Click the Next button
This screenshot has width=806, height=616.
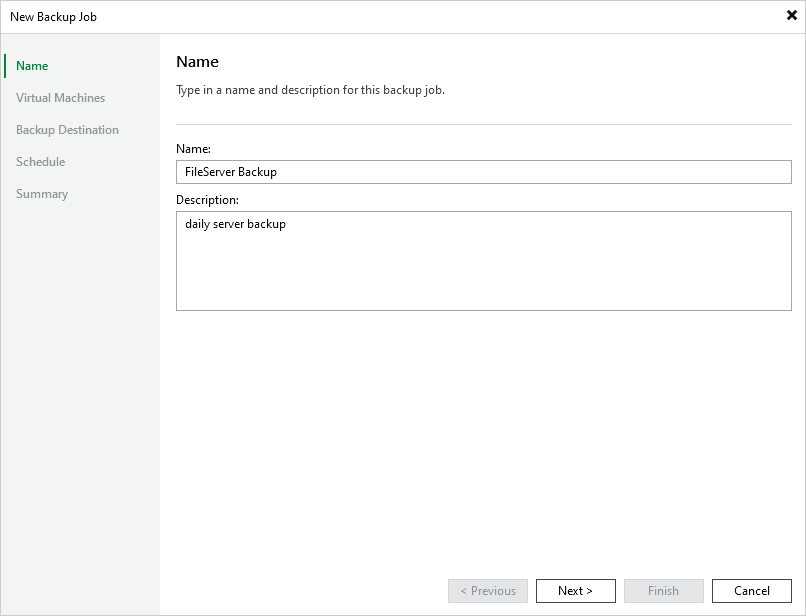575,590
